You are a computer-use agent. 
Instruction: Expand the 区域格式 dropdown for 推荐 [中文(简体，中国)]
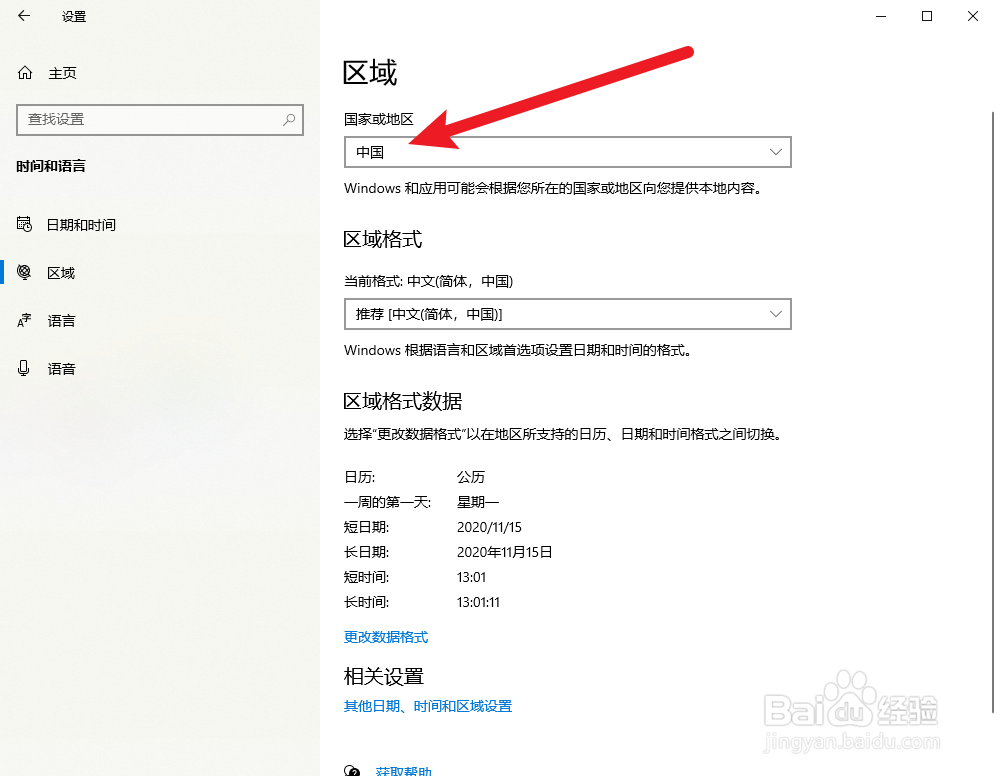point(567,314)
